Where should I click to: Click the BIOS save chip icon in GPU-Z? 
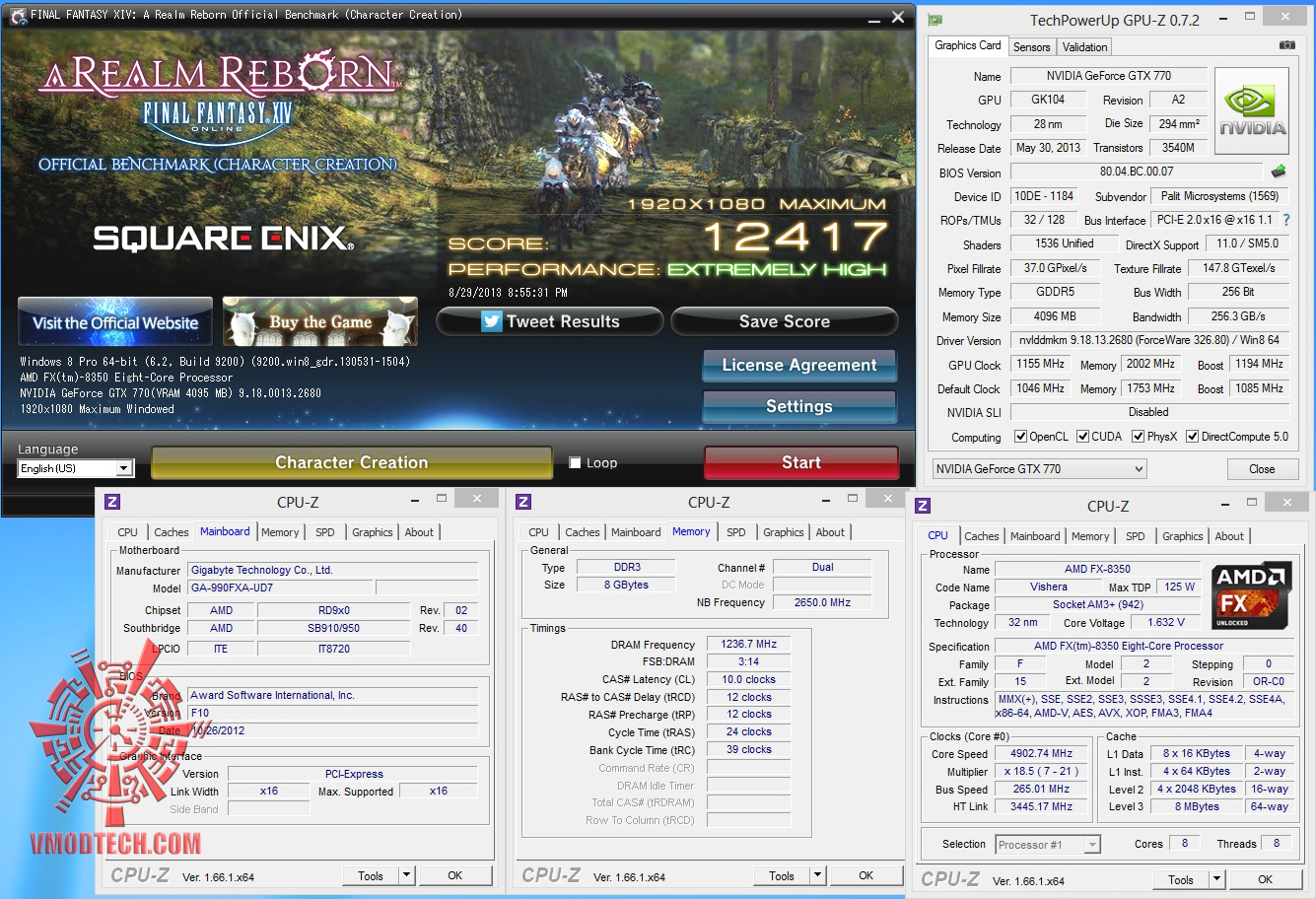1280,171
